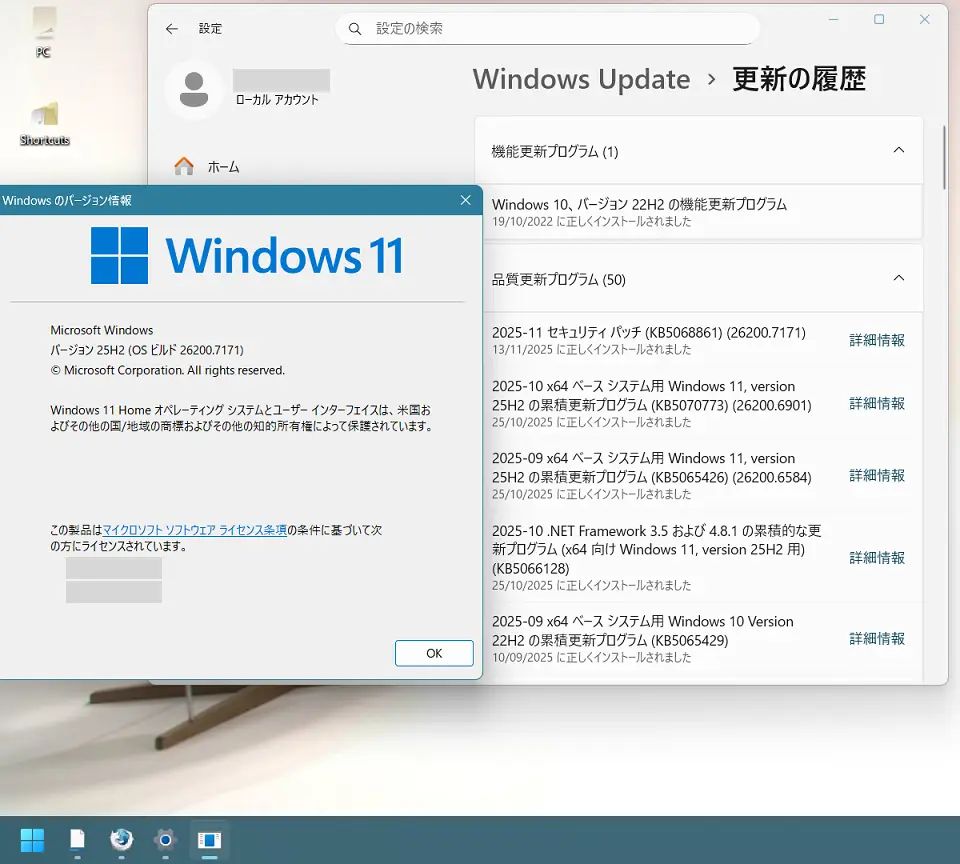The image size is (960, 864).
Task: Click the Thunderbird icon in taskbar
Action: pos(121,838)
